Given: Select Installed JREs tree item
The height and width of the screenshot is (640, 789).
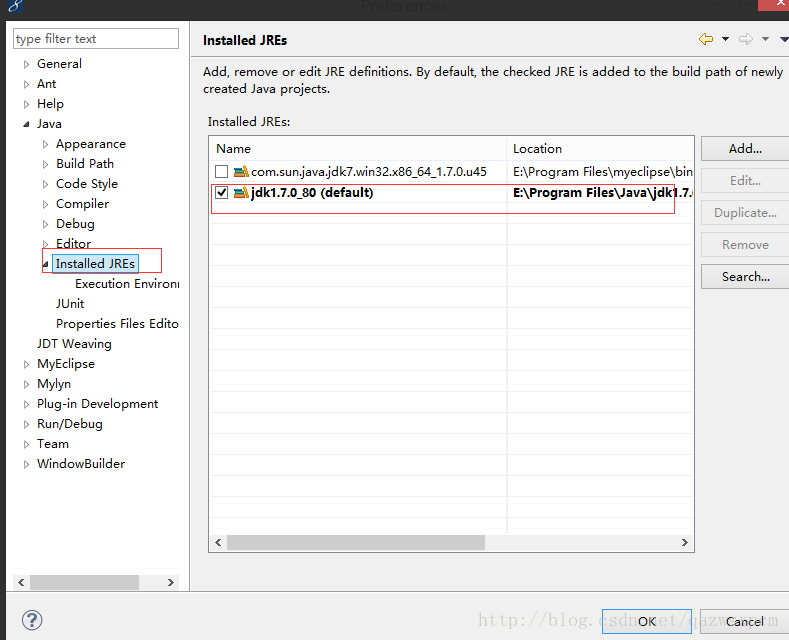Looking at the screenshot, I should [95, 264].
